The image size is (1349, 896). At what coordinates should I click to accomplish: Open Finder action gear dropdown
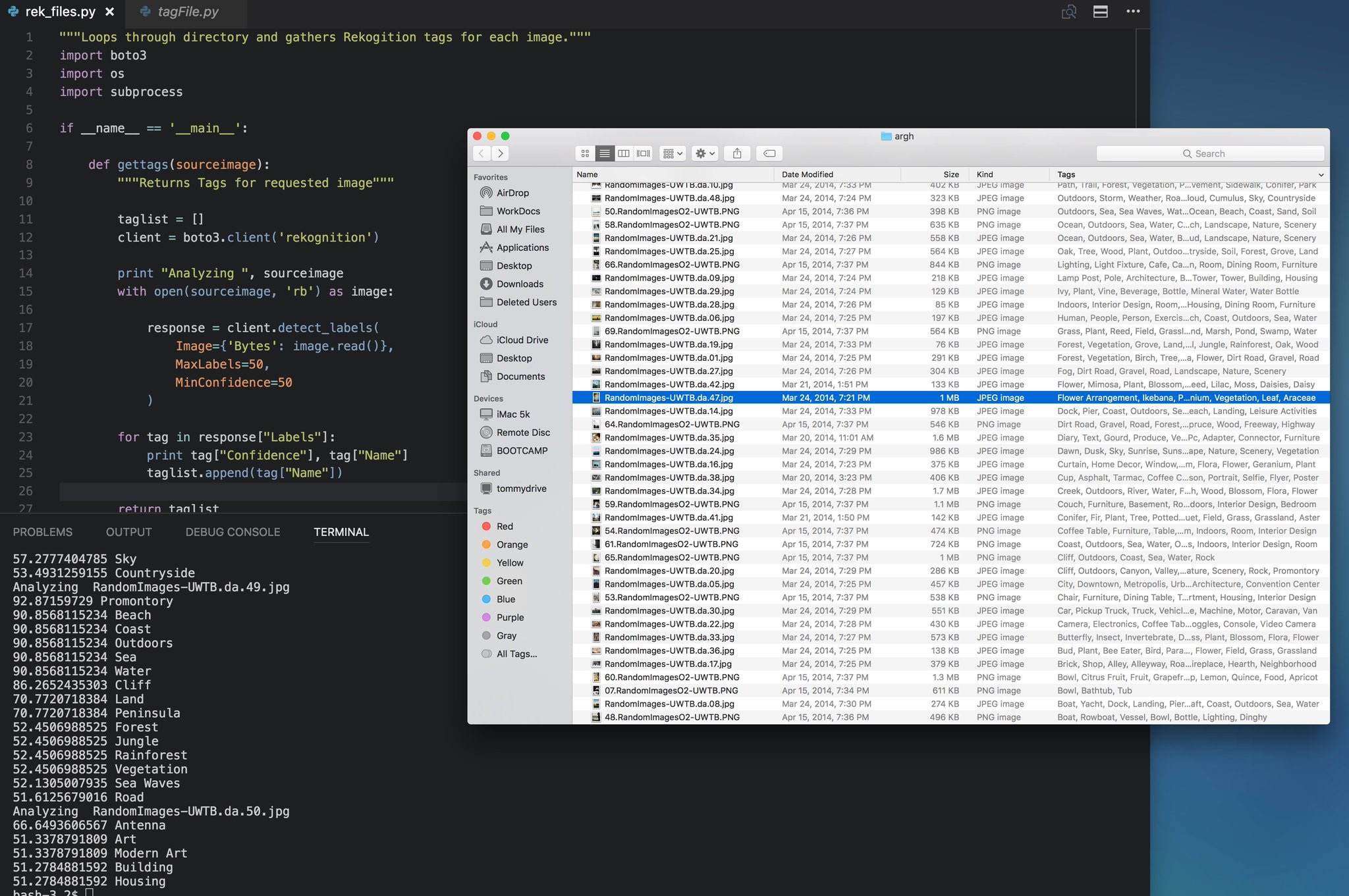pyautogui.click(x=705, y=153)
